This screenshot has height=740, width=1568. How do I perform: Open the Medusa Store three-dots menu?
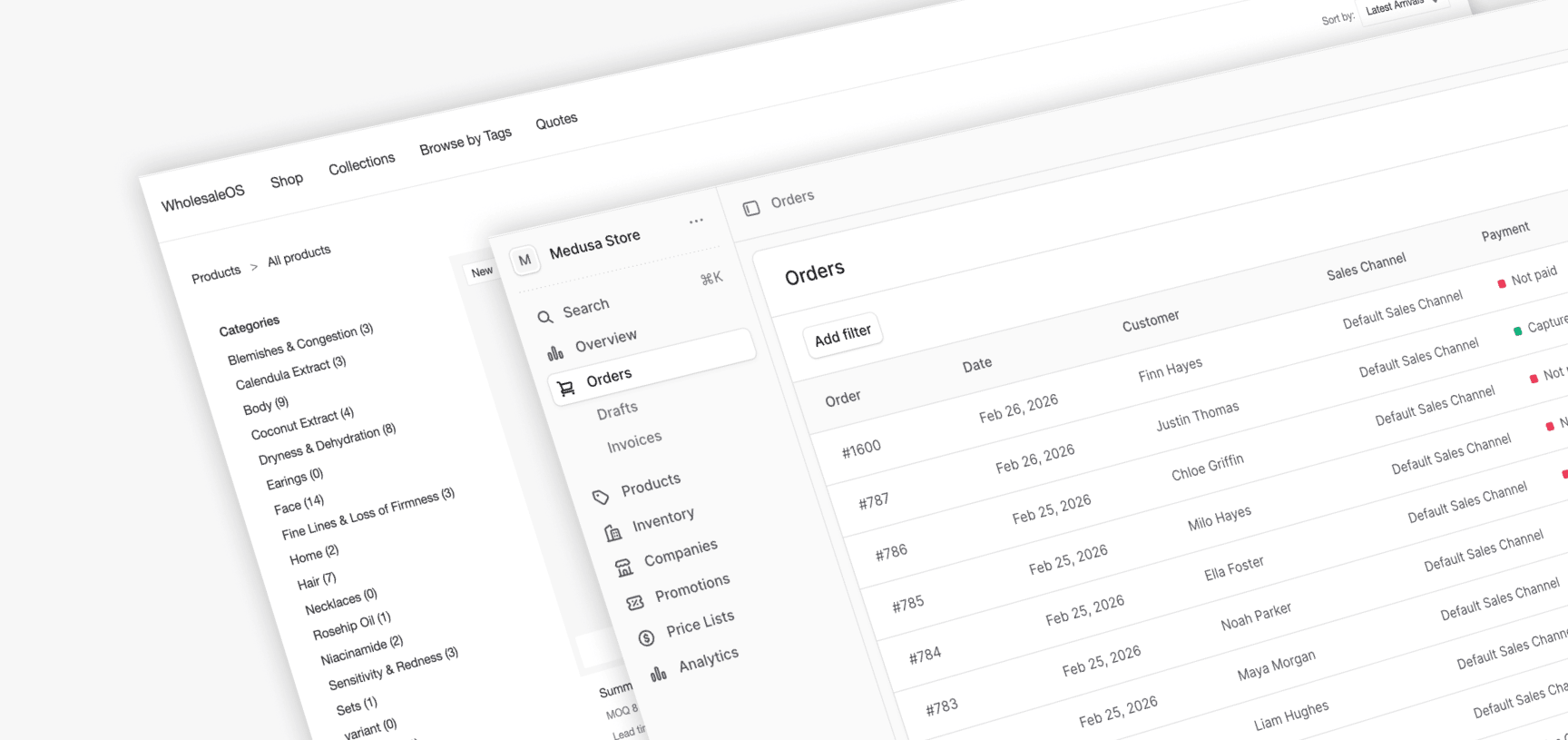696,221
